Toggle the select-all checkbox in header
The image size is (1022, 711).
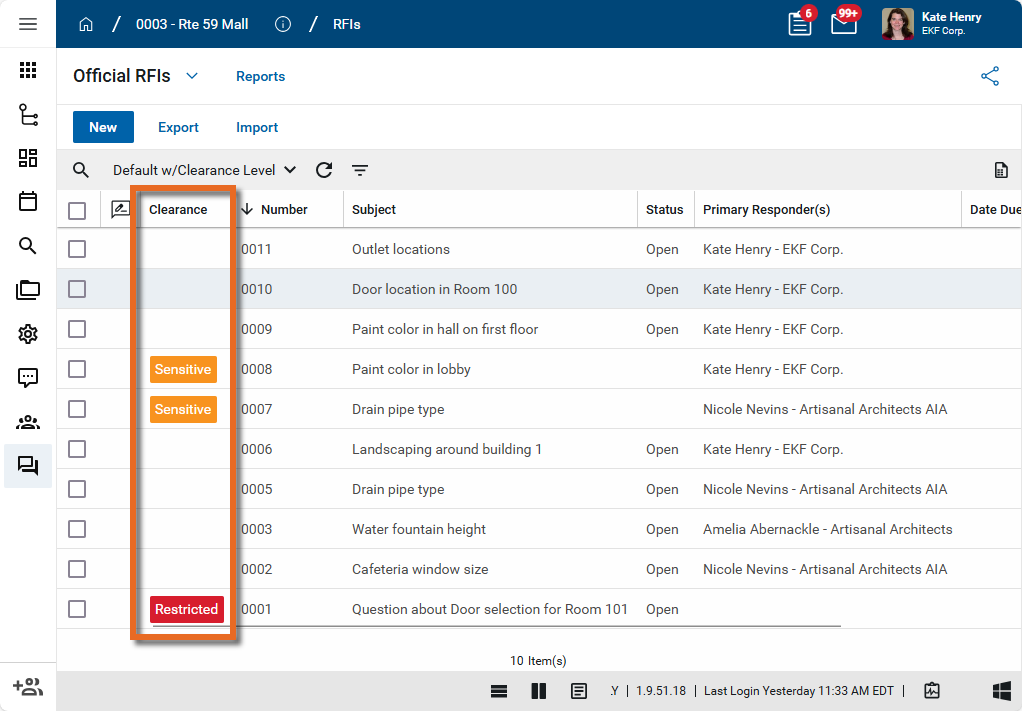click(x=77, y=210)
